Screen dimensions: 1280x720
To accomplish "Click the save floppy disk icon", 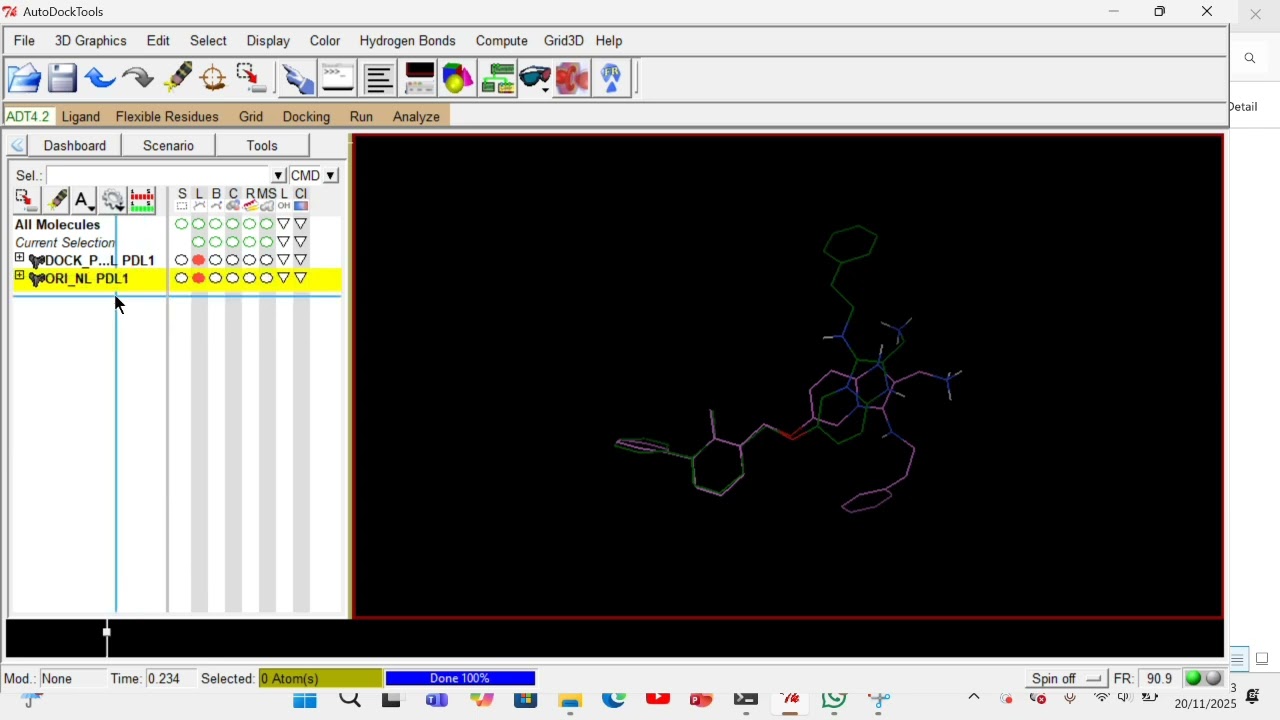I will pyautogui.click(x=62, y=78).
